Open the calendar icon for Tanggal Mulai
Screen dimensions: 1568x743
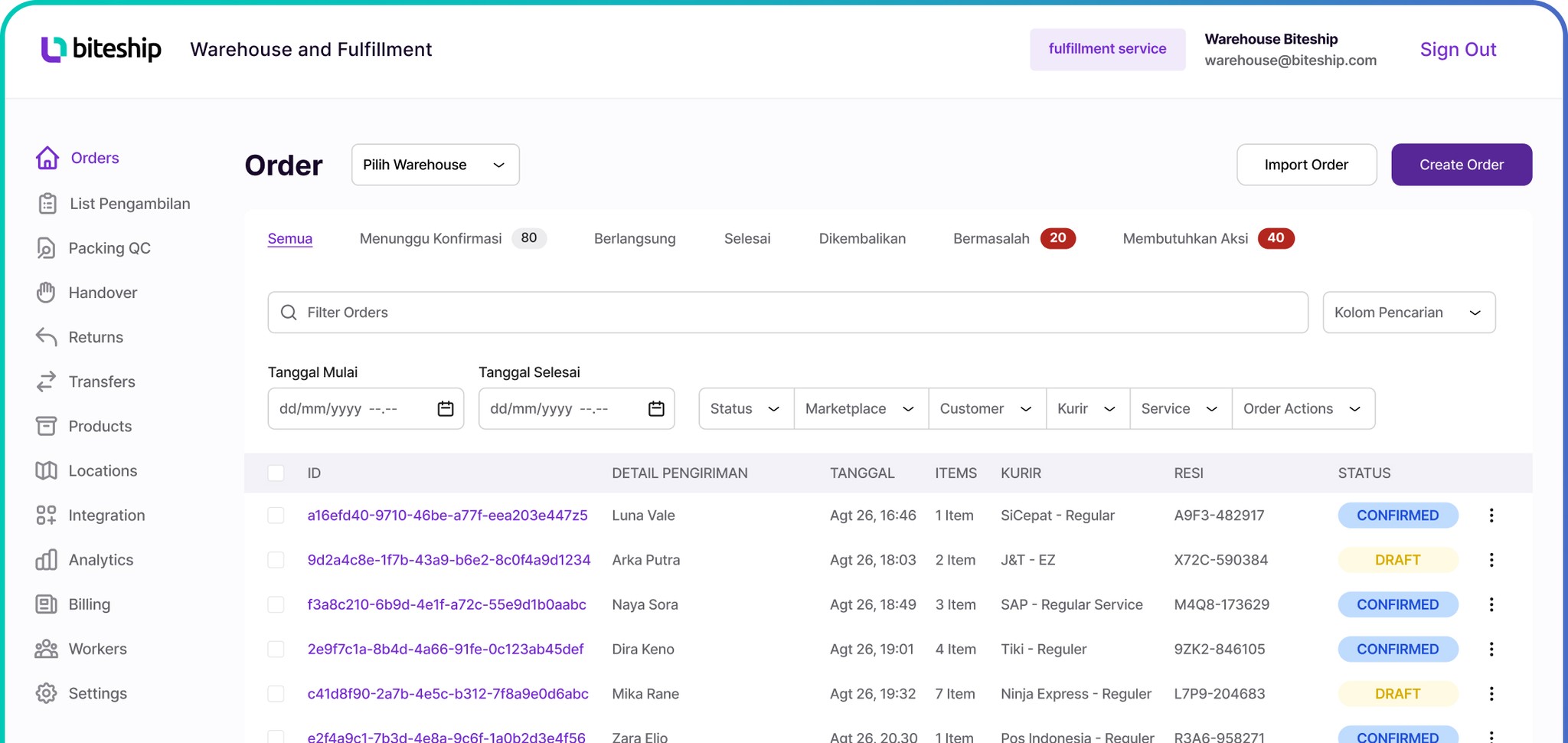pos(445,408)
